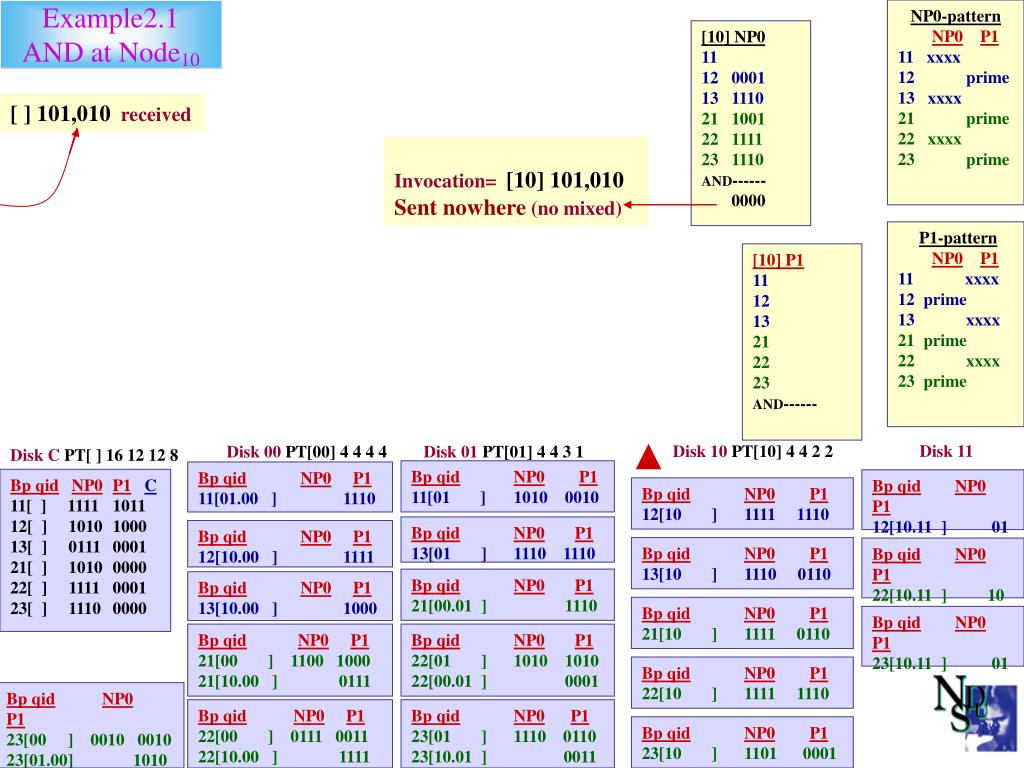Click "23[10.11 ] 01" row in Disk 11
1024x768 pixels.
940,664
